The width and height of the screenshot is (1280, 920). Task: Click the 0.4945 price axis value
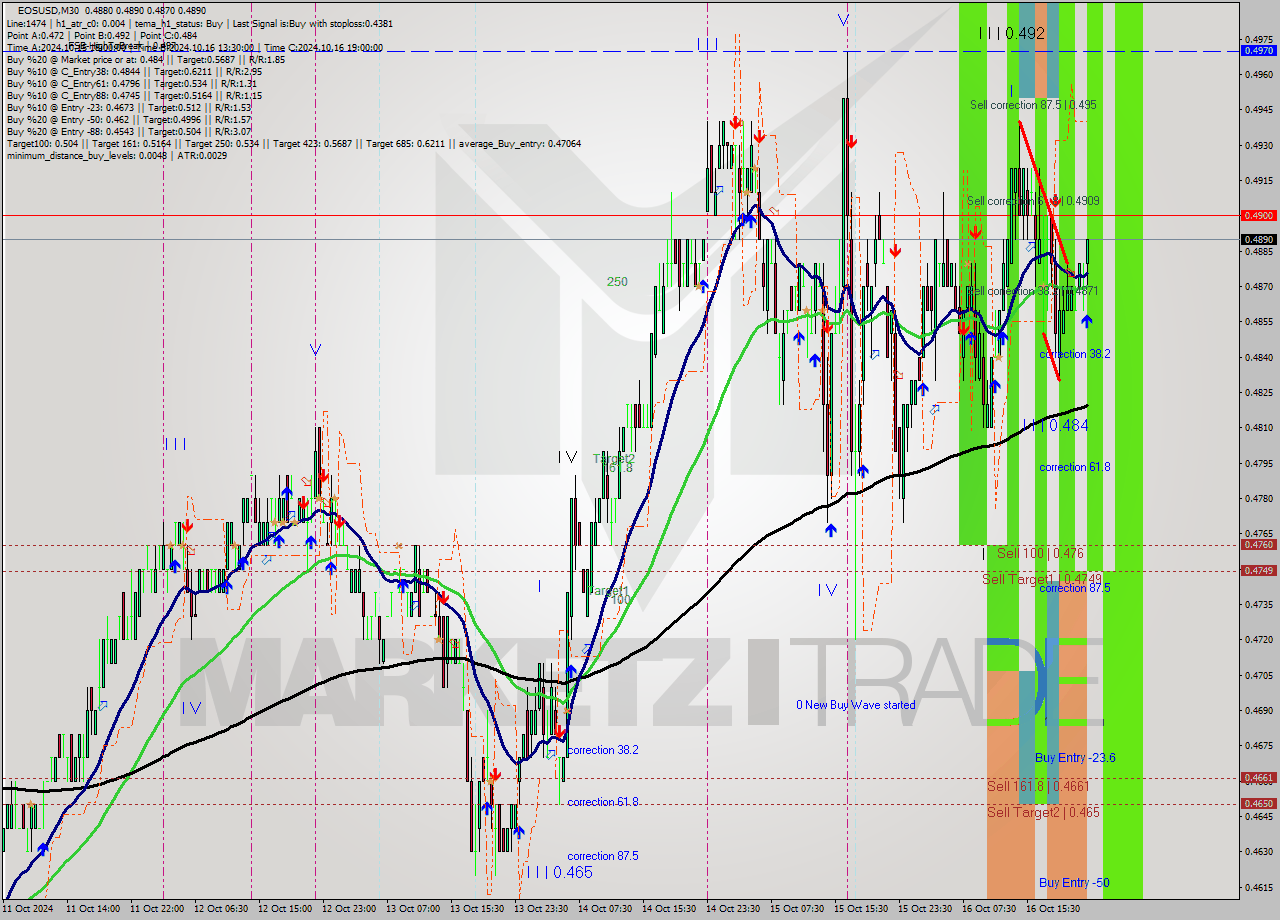pos(1259,110)
